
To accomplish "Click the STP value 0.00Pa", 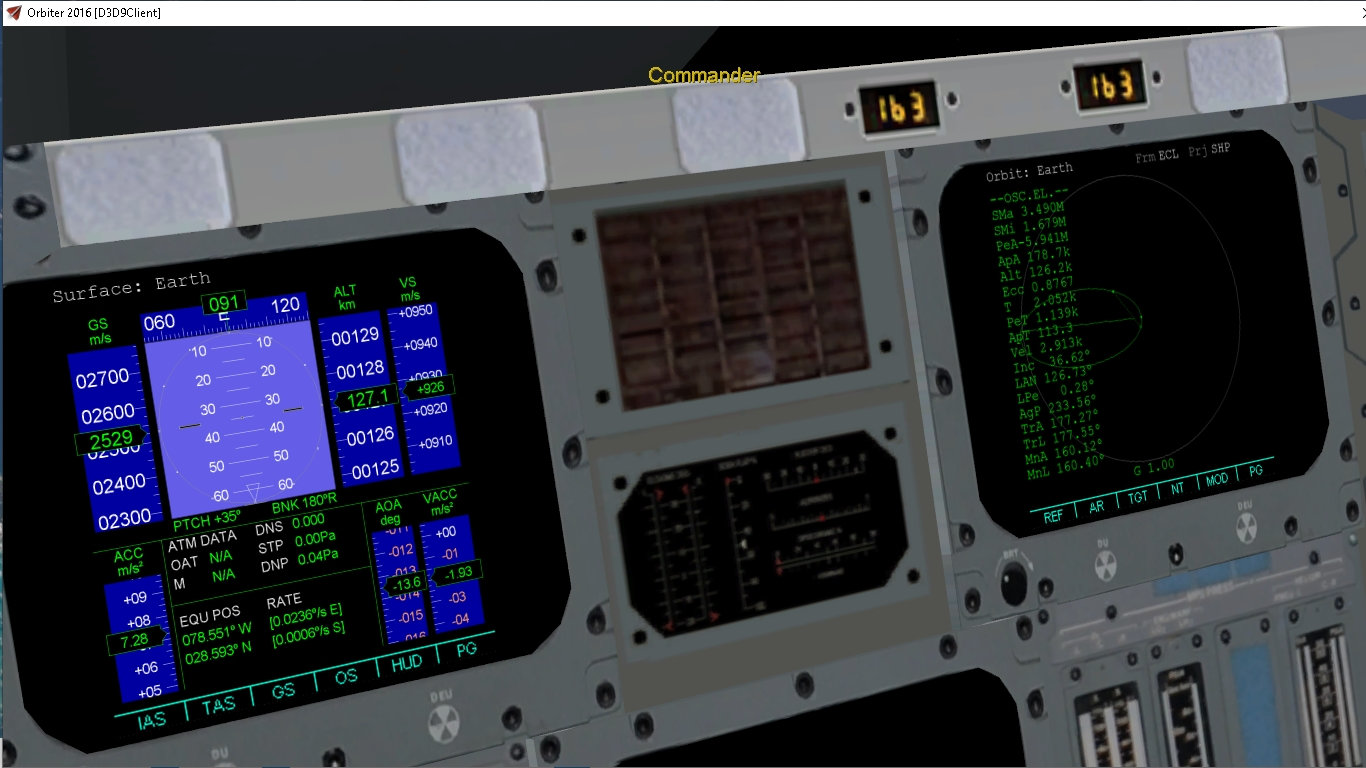I will click(316, 538).
